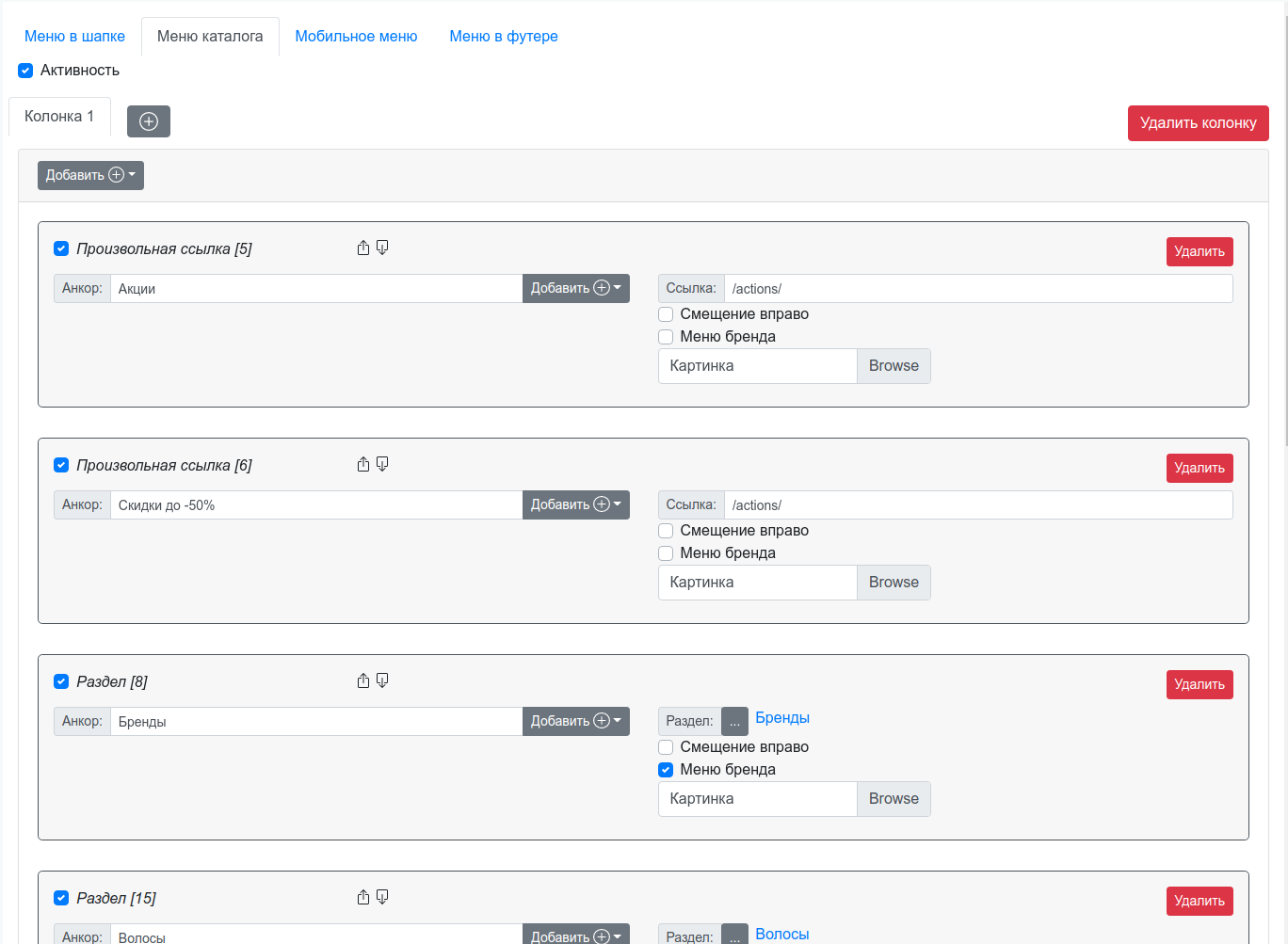Viewport: 1288px width, 944px height.
Task: Move Раздел [15] item up
Action: pyautogui.click(x=363, y=898)
